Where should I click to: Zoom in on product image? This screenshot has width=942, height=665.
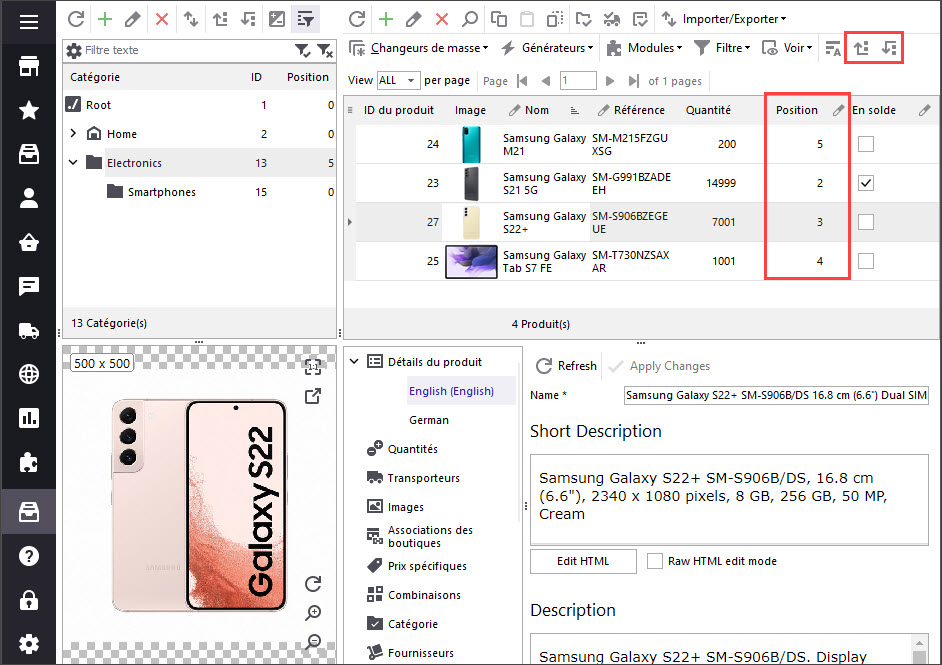pos(313,613)
